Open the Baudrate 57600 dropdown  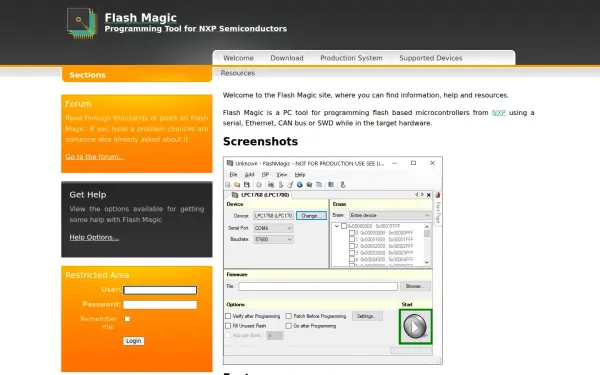coord(274,240)
